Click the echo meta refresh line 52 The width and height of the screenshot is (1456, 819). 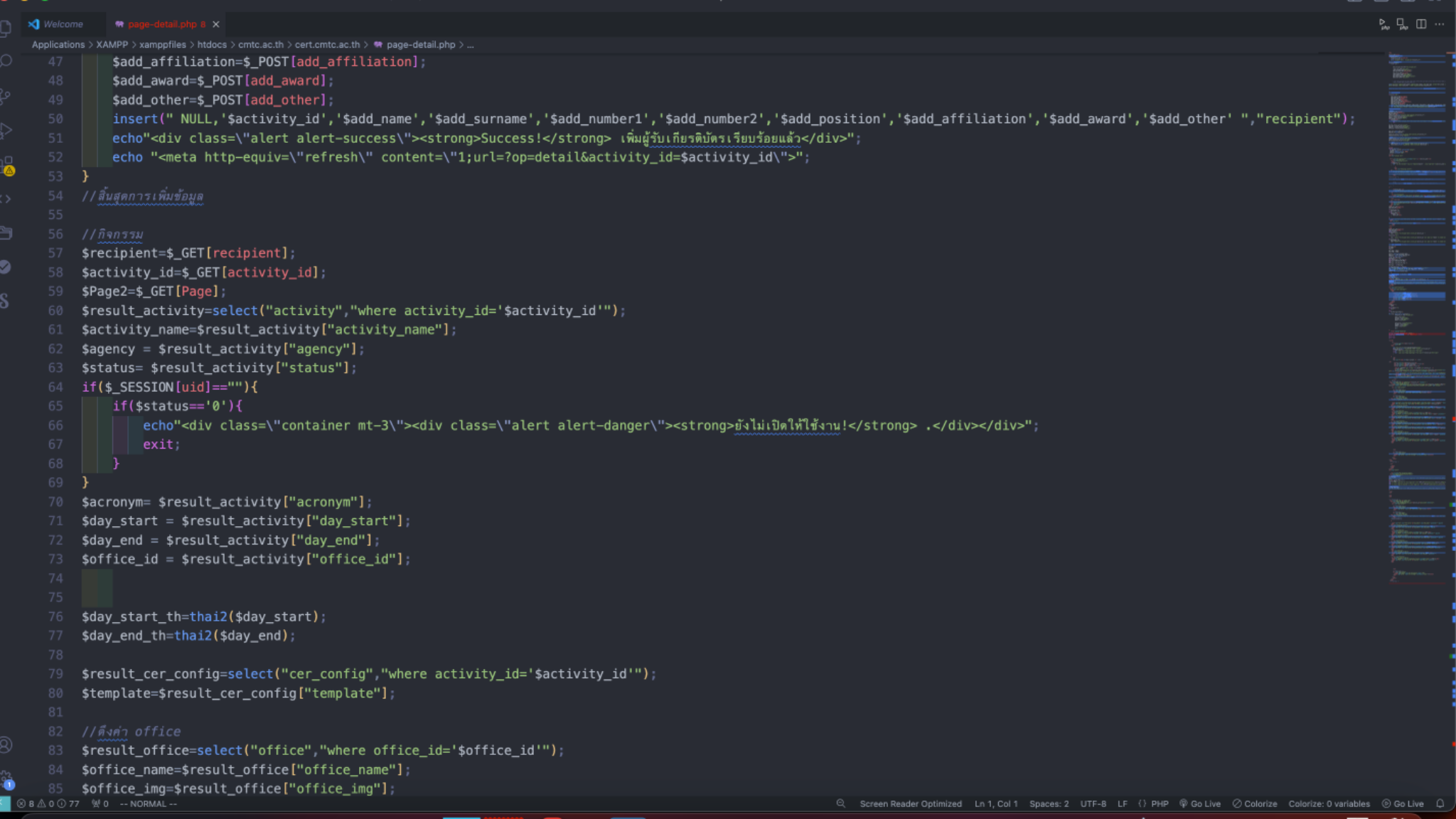pyautogui.click(x=461, y=157)
